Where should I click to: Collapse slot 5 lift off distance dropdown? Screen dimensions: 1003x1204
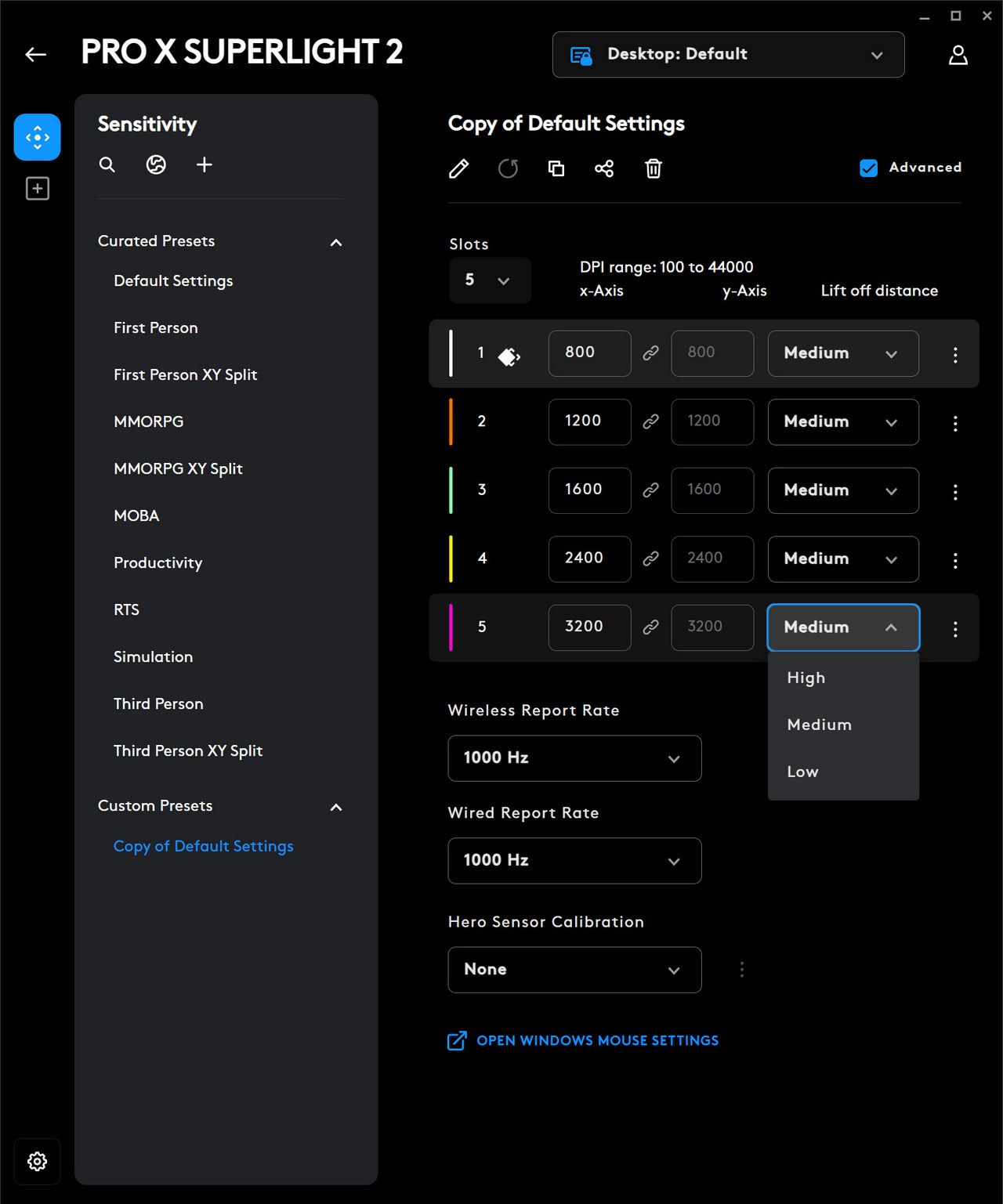point(843,627)
